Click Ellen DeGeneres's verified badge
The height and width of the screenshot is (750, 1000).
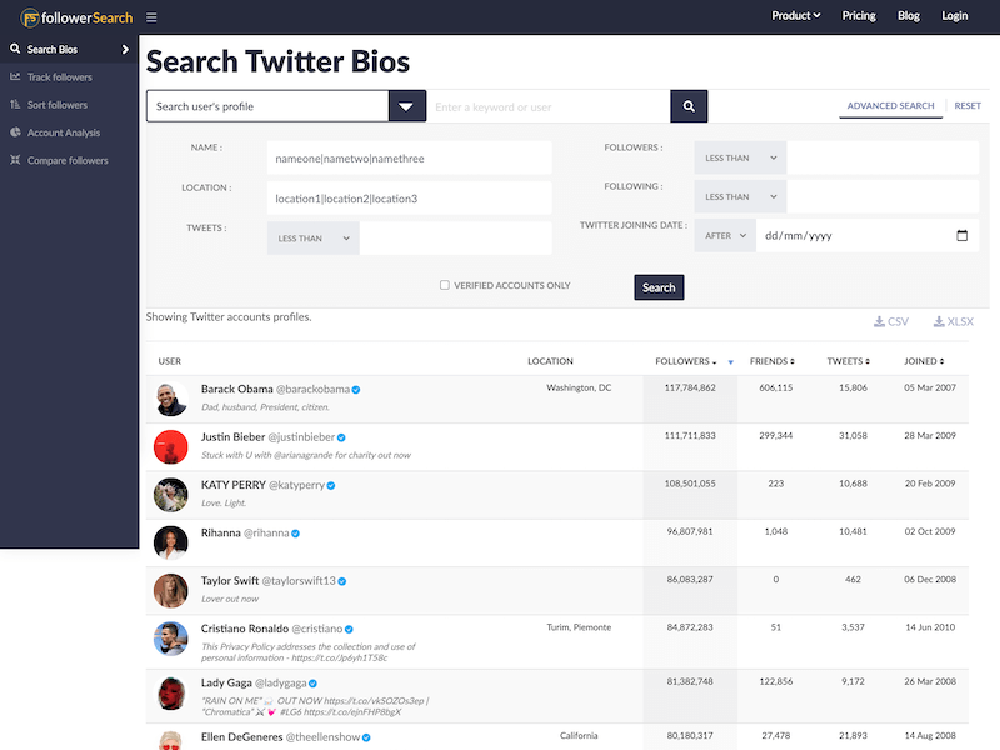coord(366,737)
